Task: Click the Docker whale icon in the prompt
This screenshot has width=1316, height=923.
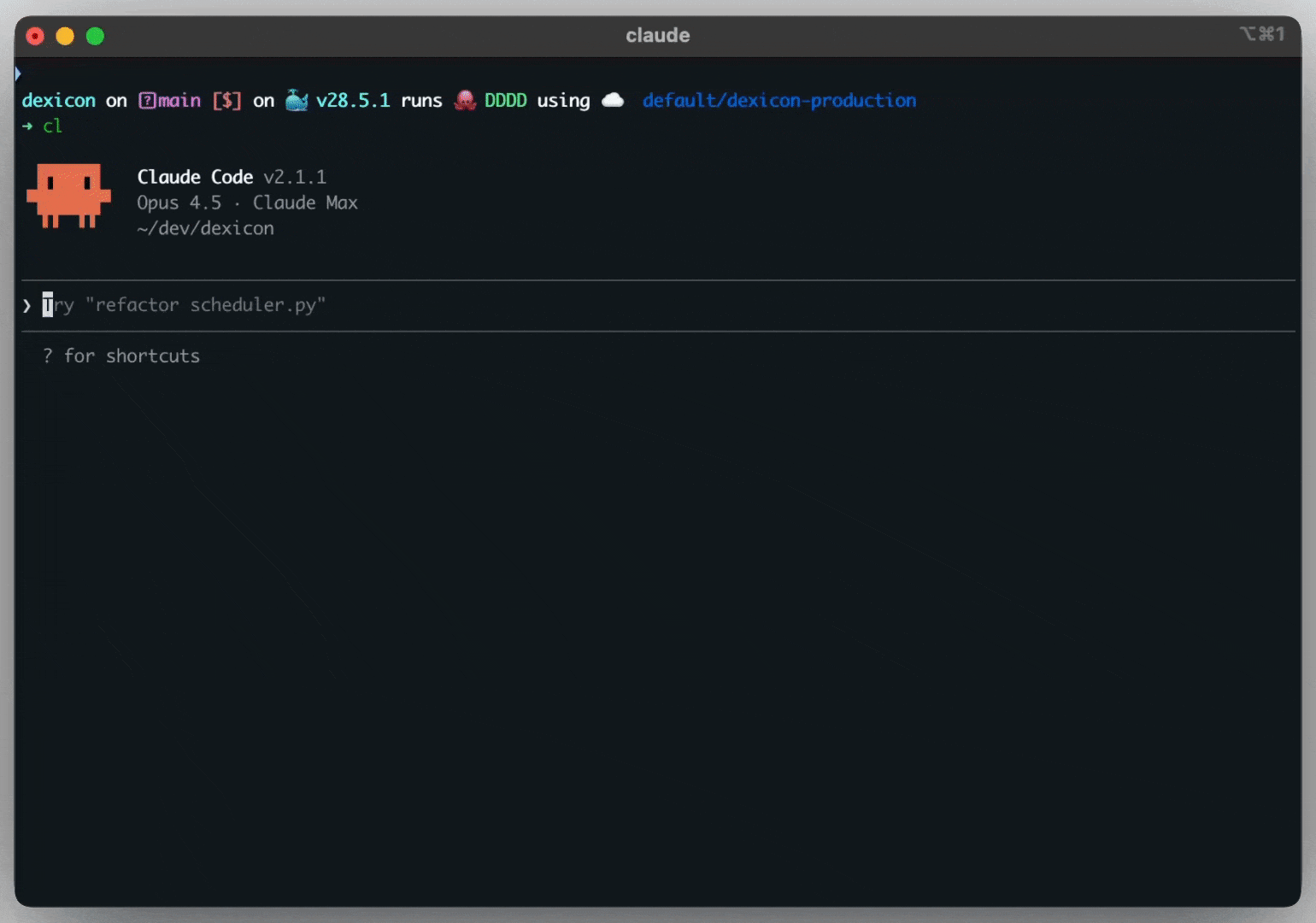Action: 297,100
